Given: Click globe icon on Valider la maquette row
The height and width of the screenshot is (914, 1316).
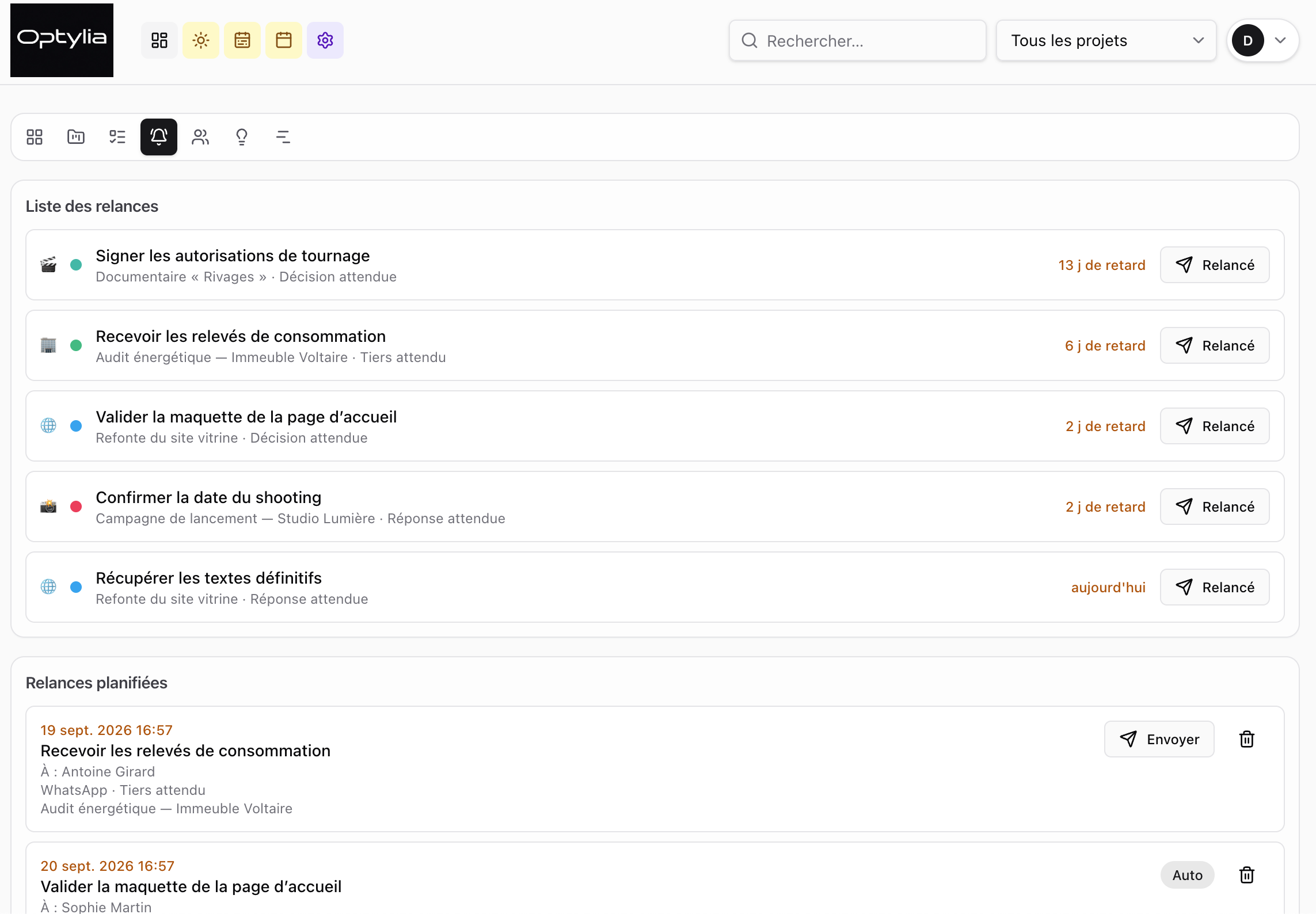Looking at the screenshot, I should 48,426.
